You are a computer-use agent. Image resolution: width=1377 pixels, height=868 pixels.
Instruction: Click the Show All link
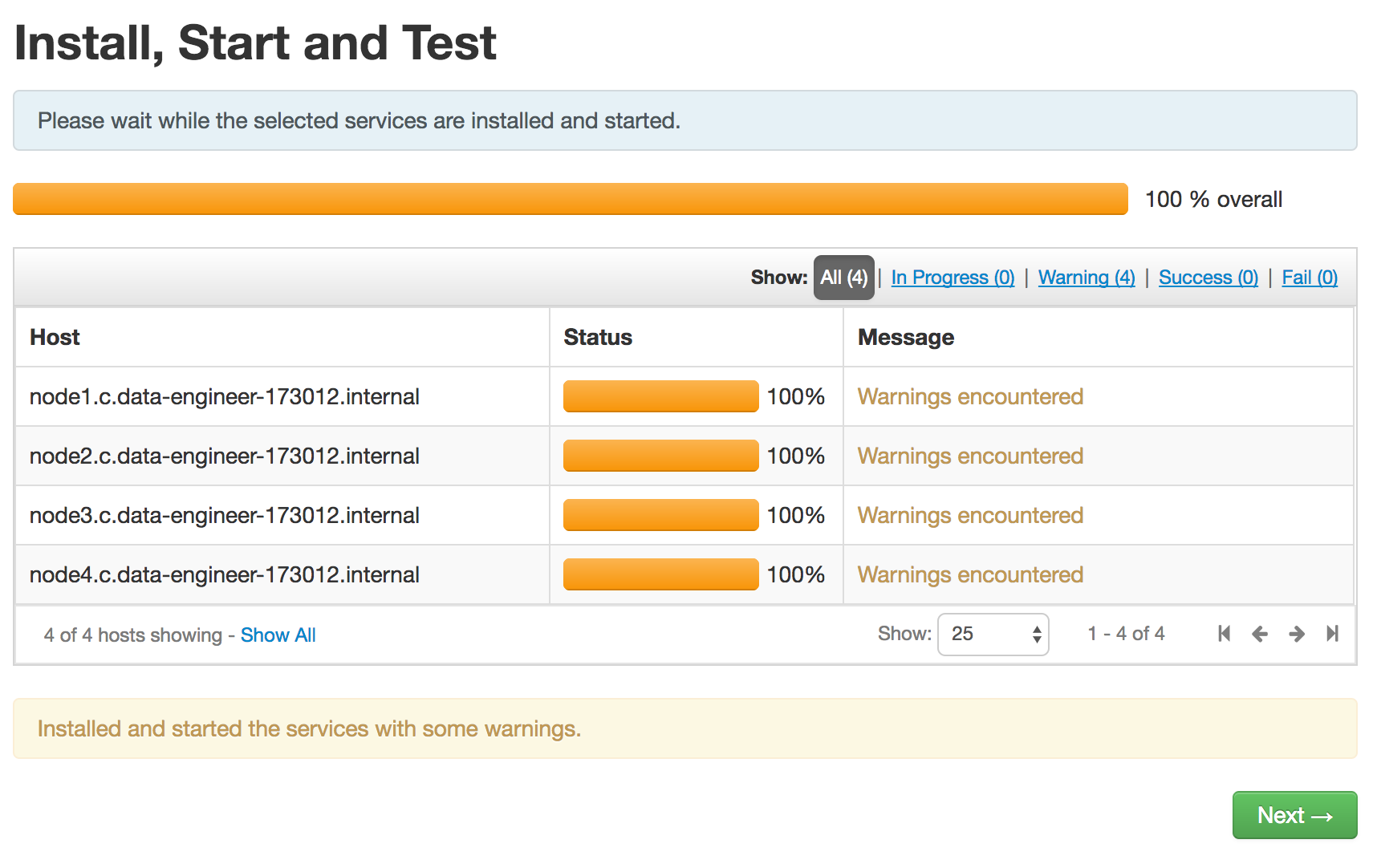[278, 635]
